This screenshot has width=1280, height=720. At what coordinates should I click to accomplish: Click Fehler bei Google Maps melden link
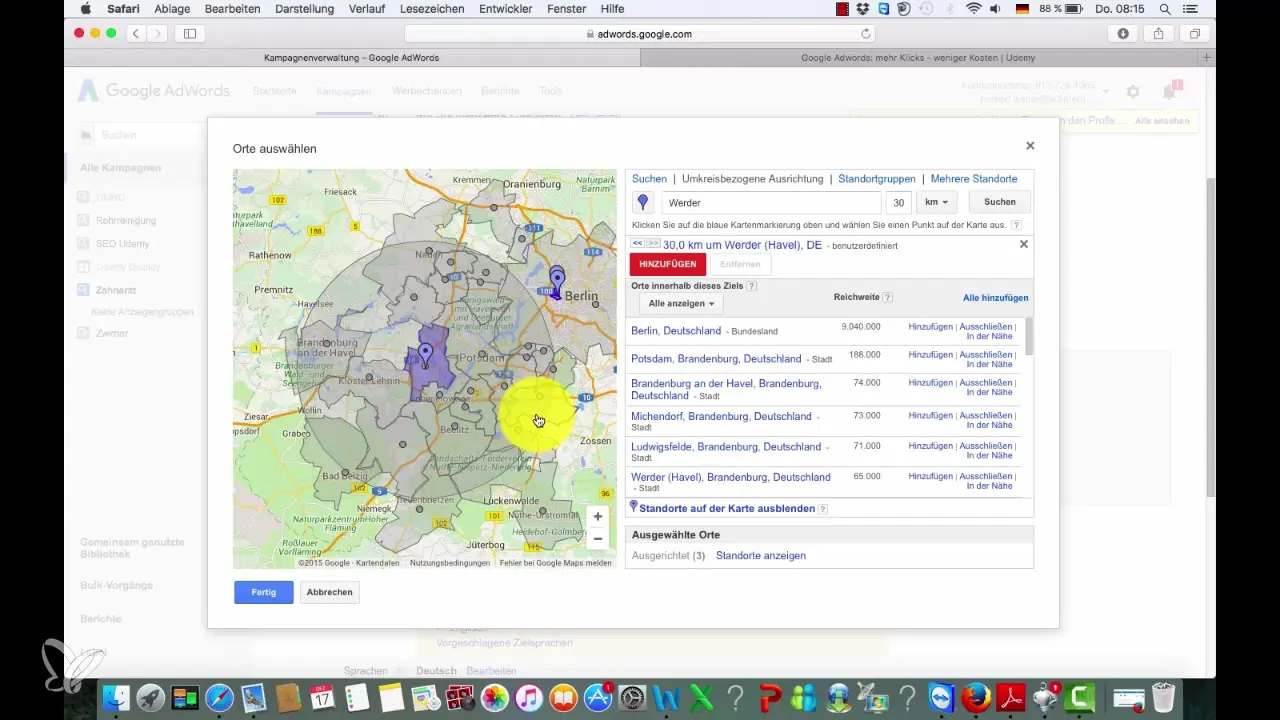(555, 563)
